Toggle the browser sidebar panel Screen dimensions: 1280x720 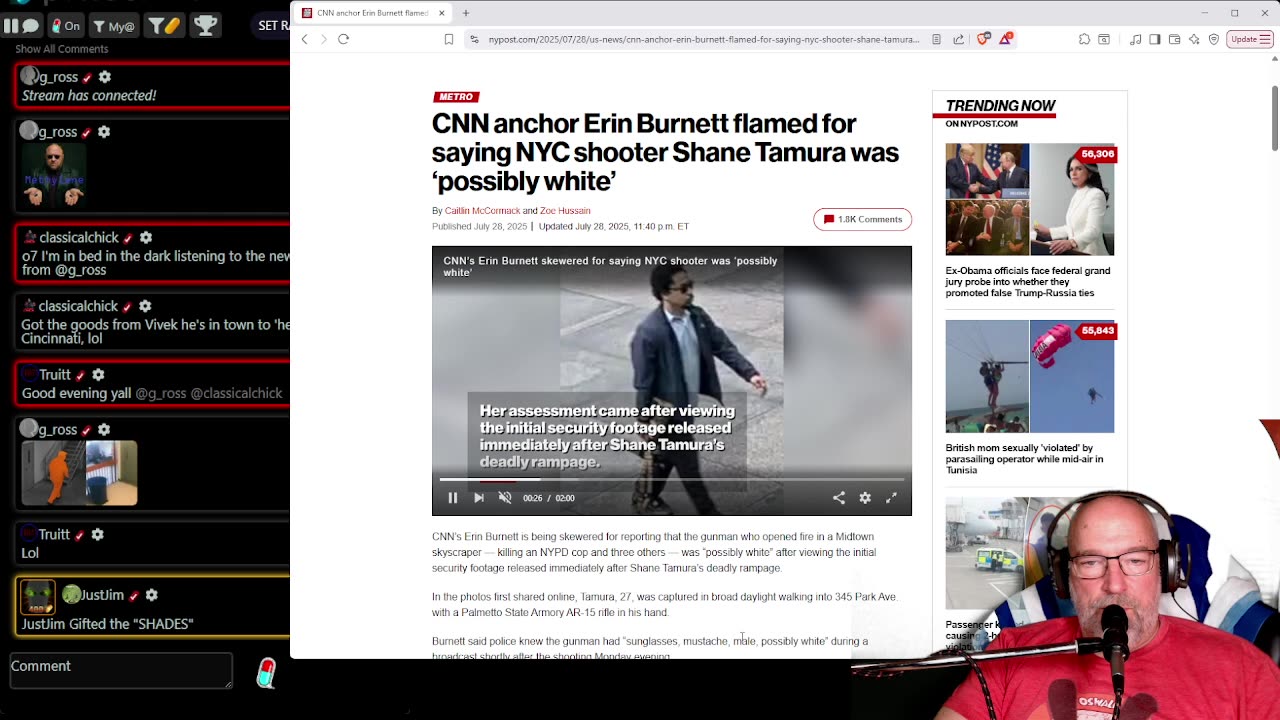click(1155, 39)
